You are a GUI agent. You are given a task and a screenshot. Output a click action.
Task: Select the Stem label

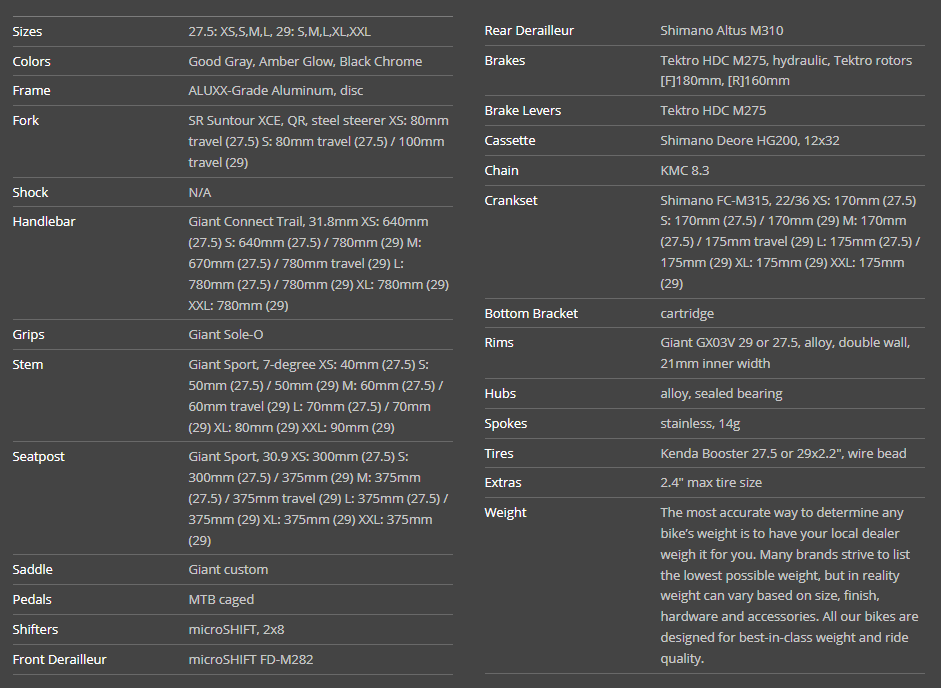tap(28, 364)
